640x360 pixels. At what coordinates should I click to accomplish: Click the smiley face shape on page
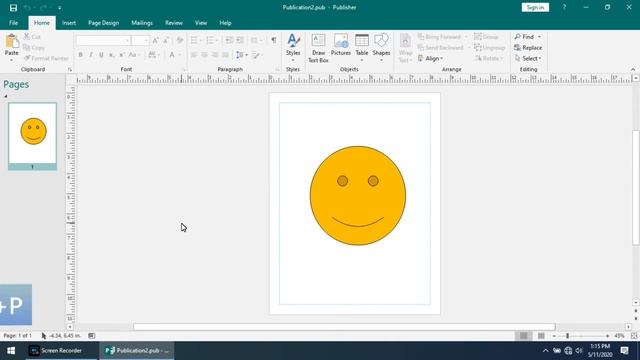click(358, 196)
